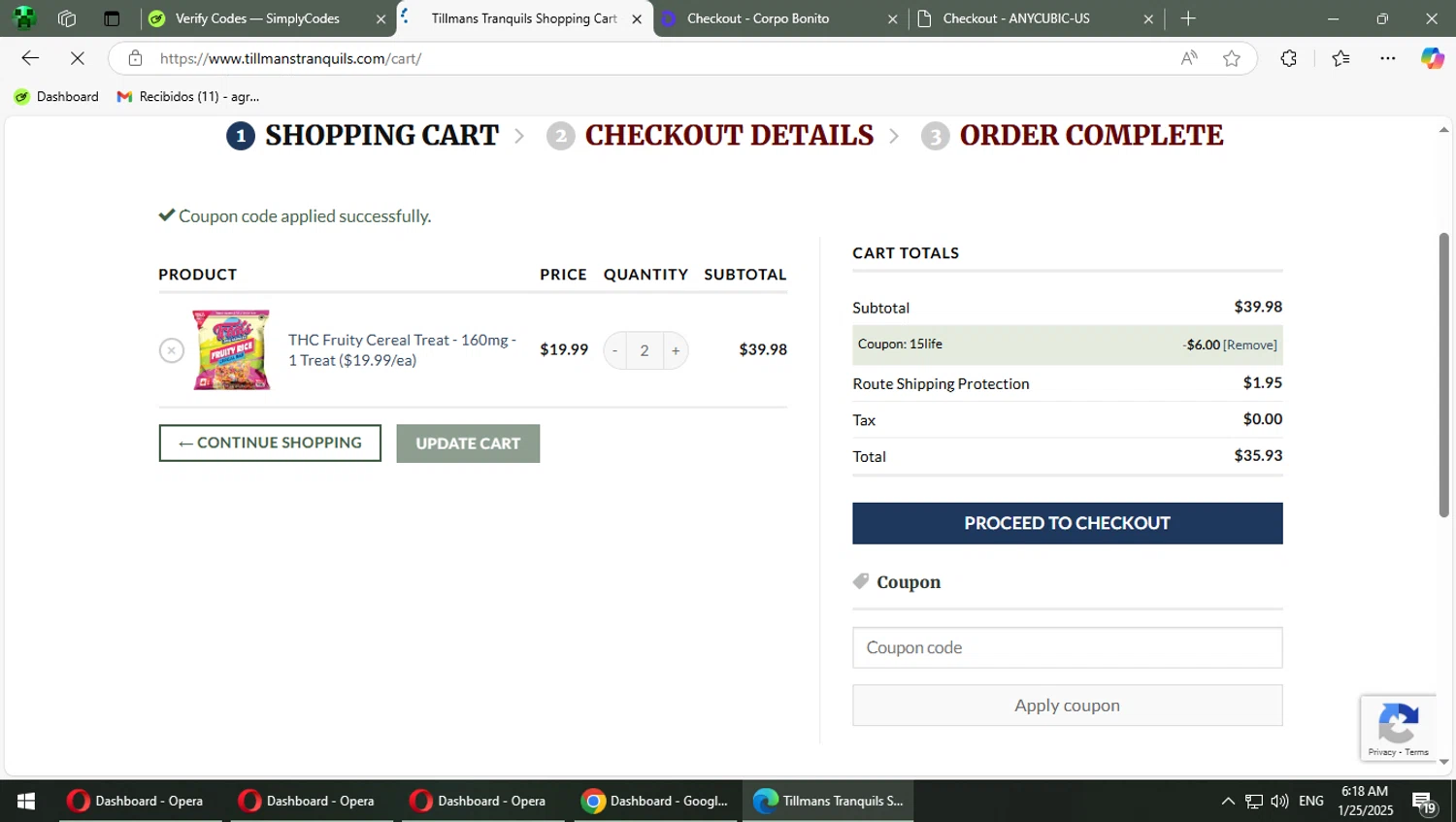Open tab actions menu icon
1456x822 pixels.
(112, 18)
